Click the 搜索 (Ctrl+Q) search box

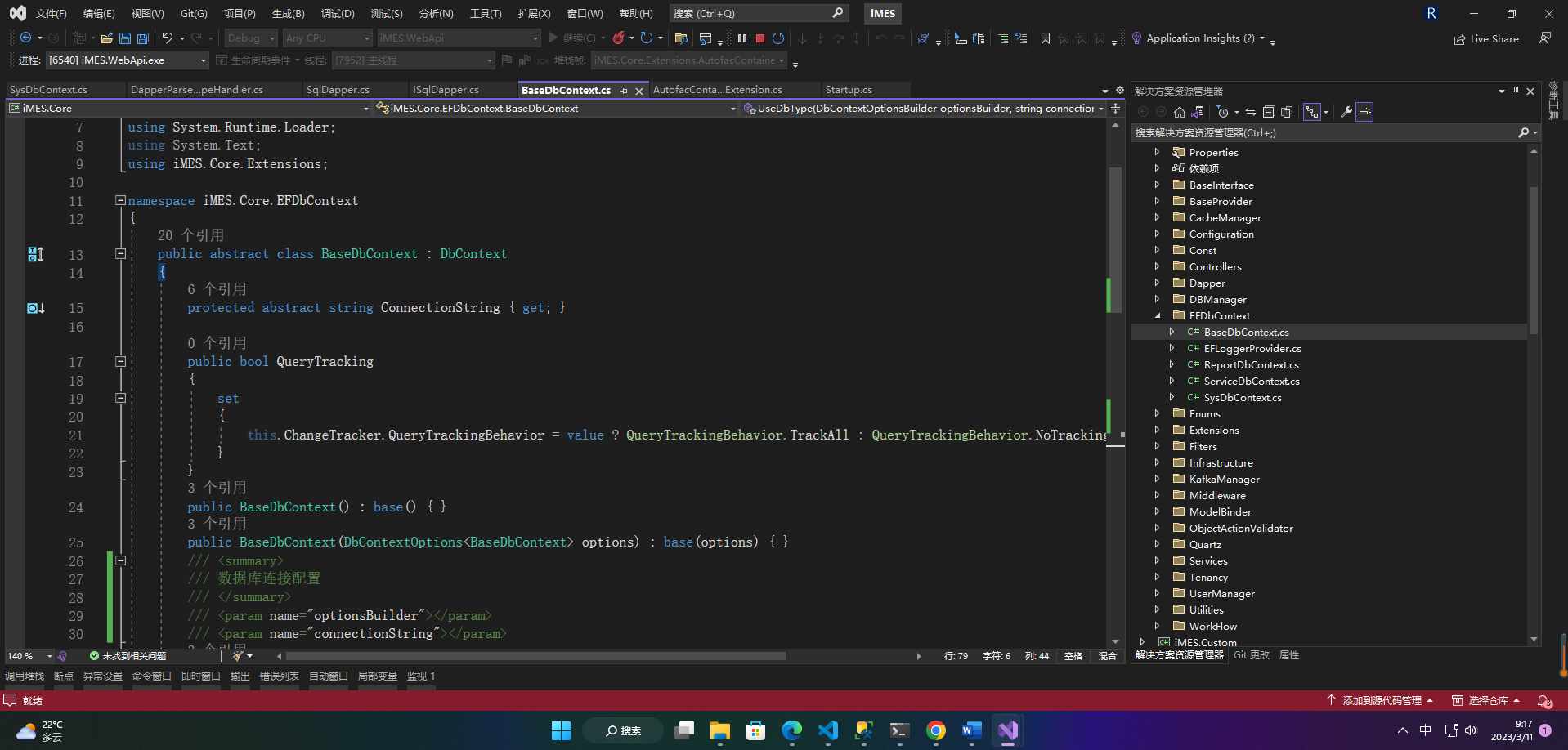coord(750,14)
